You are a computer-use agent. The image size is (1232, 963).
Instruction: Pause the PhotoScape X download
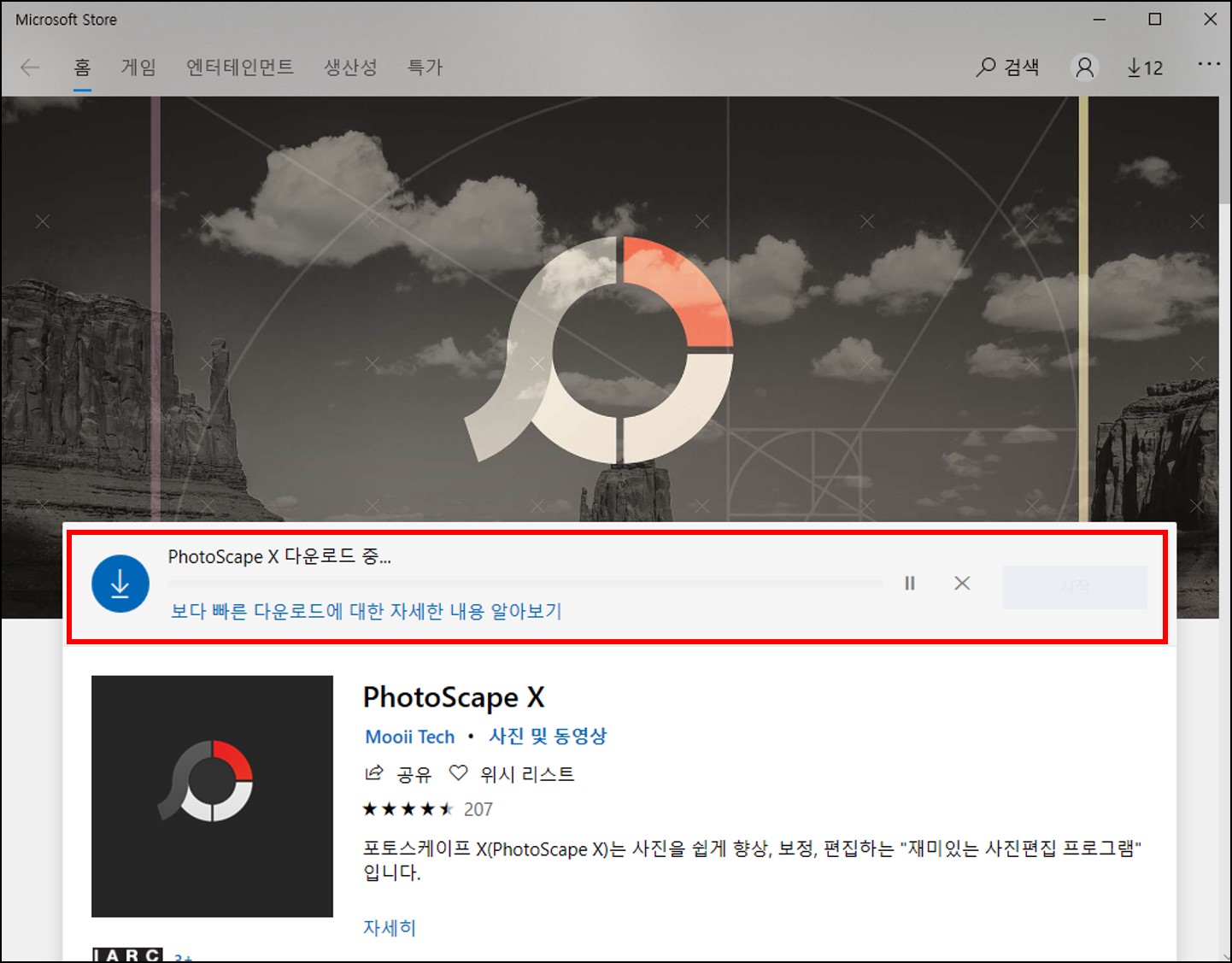tap(910, 583)
